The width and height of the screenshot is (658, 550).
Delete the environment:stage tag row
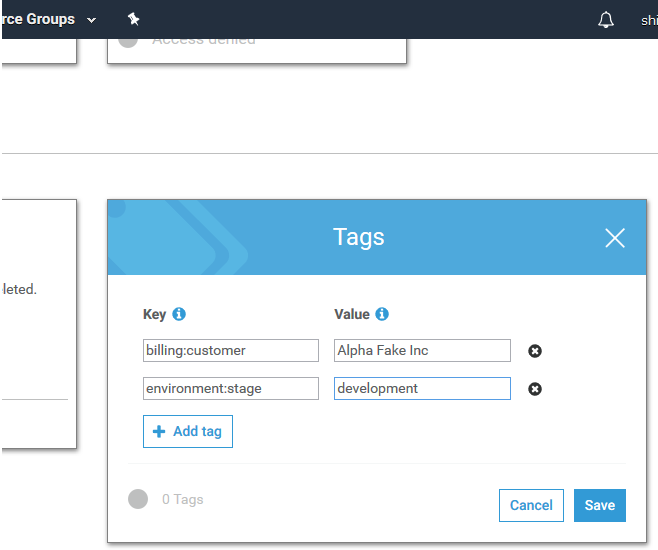(535, 389)
